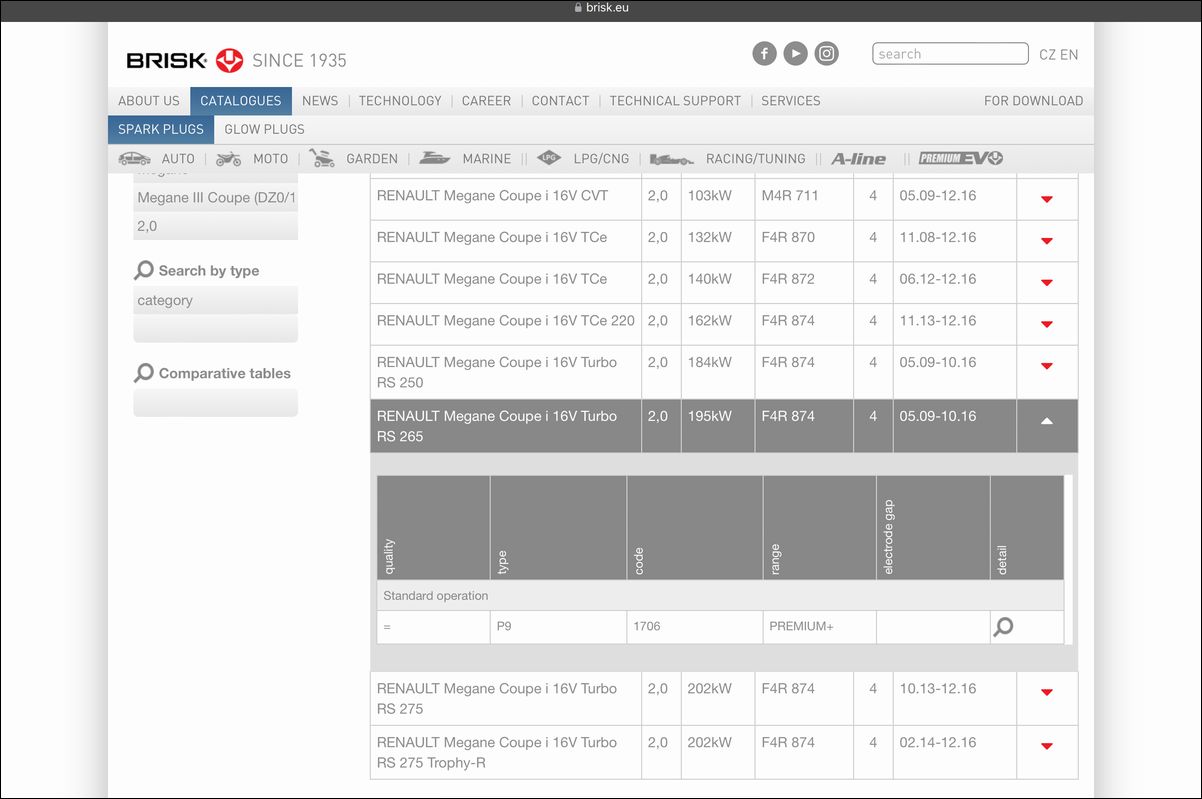Click the electrode gap column header
1202x799 pixels.
point(933,528)
